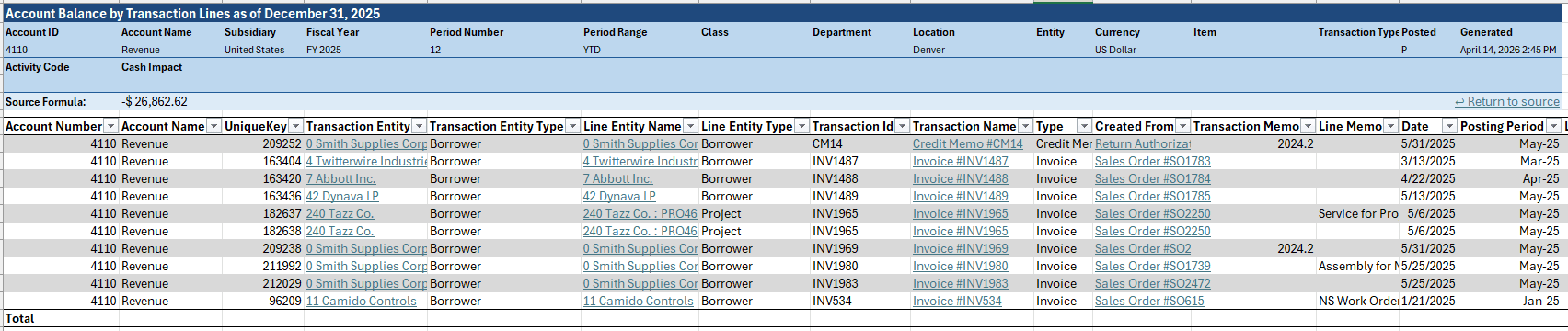1568x331 pixels.
Task: Open the Sales Order #SO1785 link
Action: [1153, 196]
